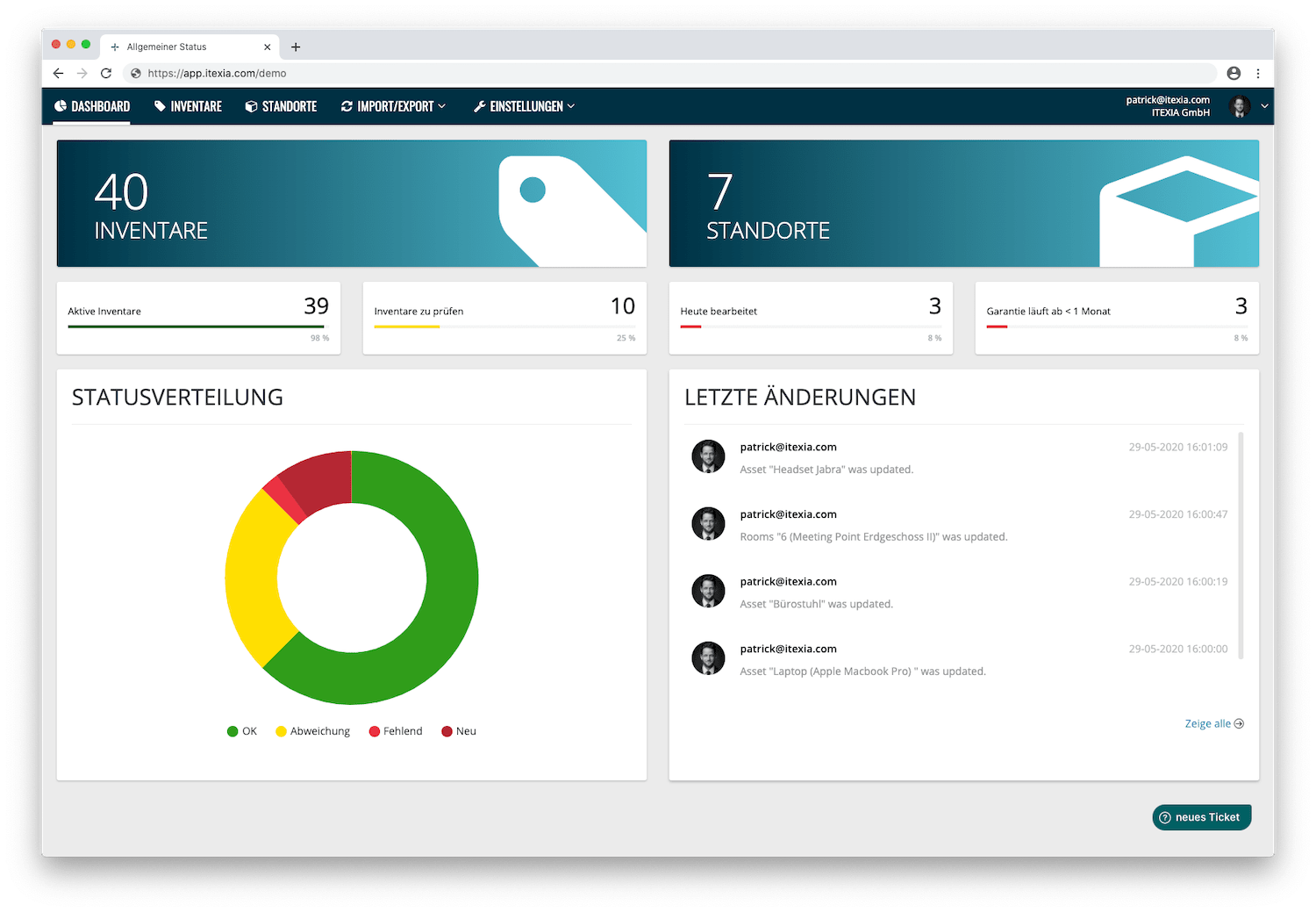Click the URL address bar
The width and height of the screenshot is (1316, 912).
click(x=670, y=74)
